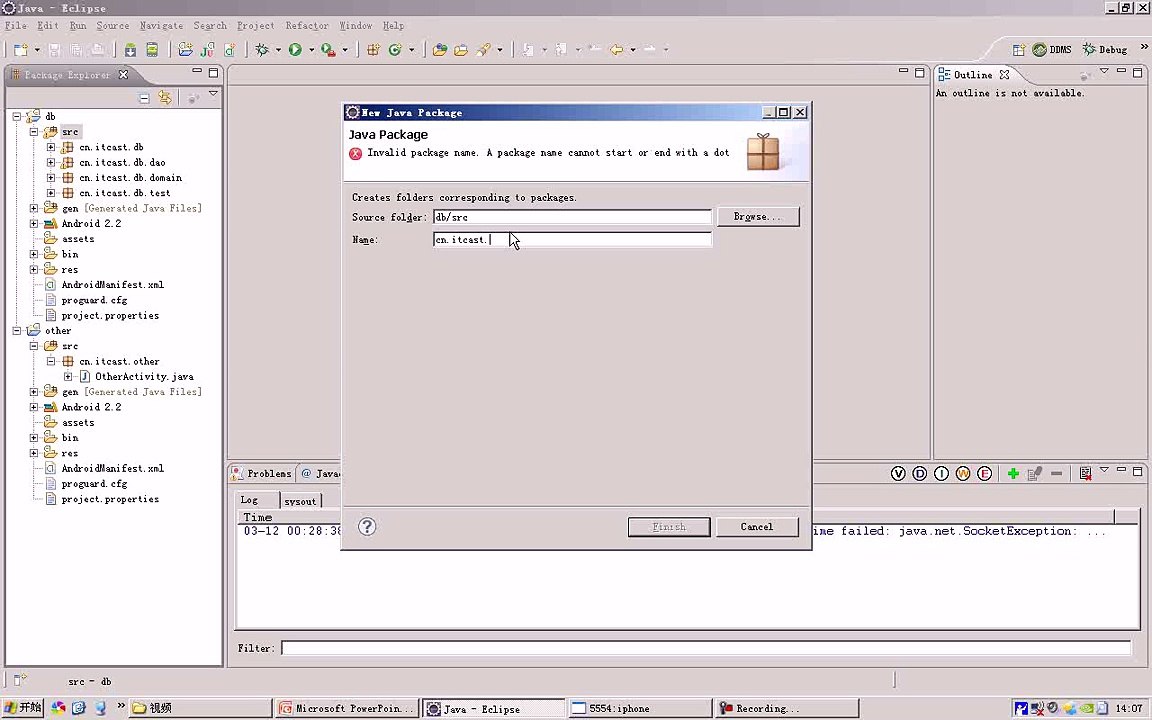Click the New wizard icon in toolbar
The width and height of the screenshot is (1152, 720).
pyautogui.click(x=21, y=50)
